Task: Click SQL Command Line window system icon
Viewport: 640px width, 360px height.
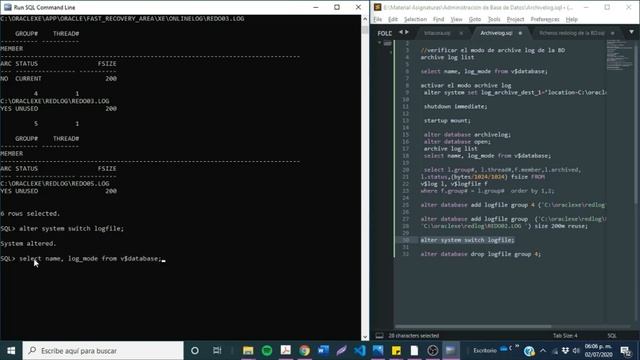Action: pos(7,7)
